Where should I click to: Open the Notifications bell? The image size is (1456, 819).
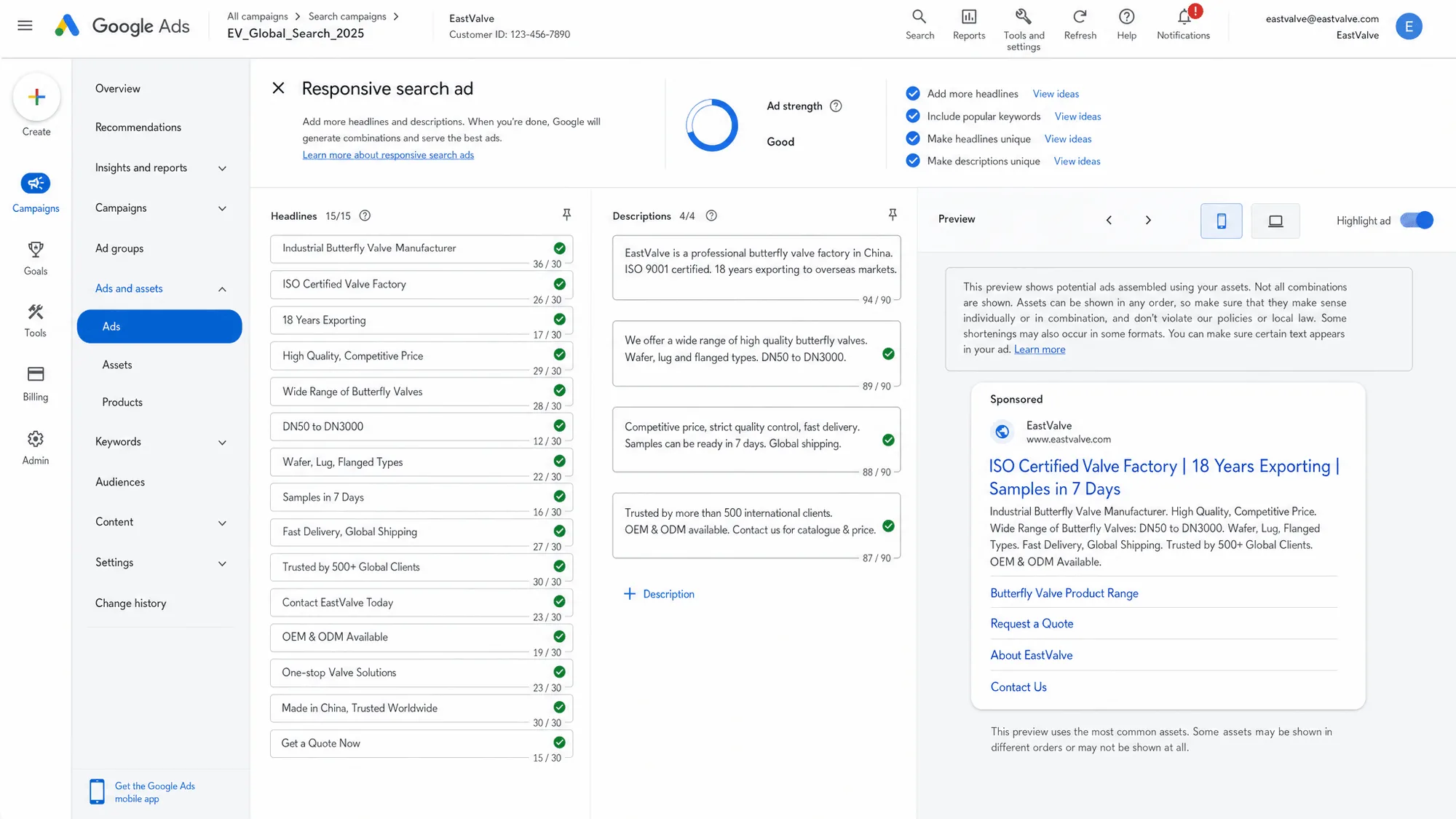click(1184, 17)
